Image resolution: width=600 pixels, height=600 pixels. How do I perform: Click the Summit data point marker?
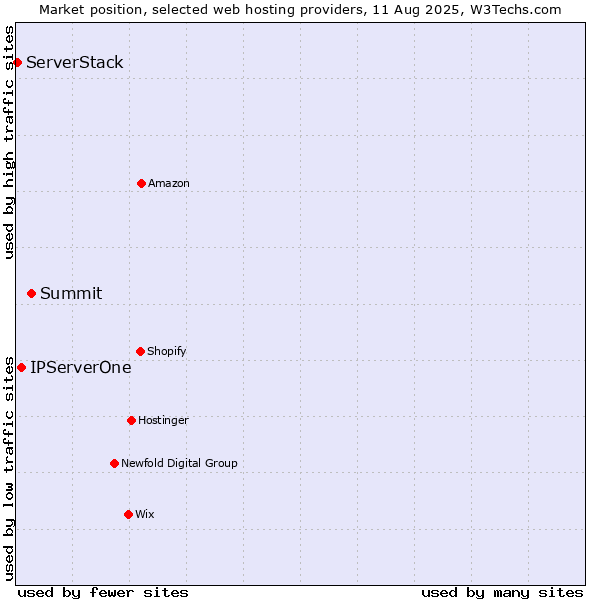click(x=31, y=293)
